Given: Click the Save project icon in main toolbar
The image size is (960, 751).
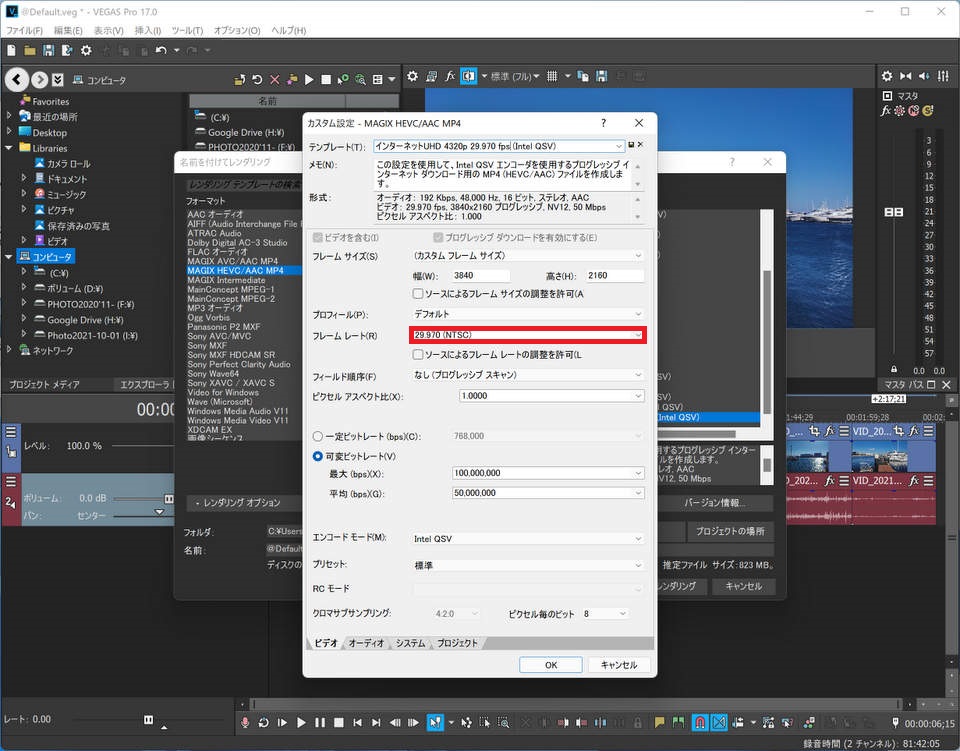Looking at the screenshot, I should tap(47, 50).
